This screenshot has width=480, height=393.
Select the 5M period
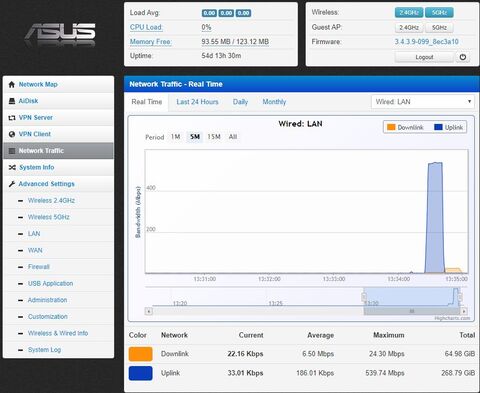point(195,137)
